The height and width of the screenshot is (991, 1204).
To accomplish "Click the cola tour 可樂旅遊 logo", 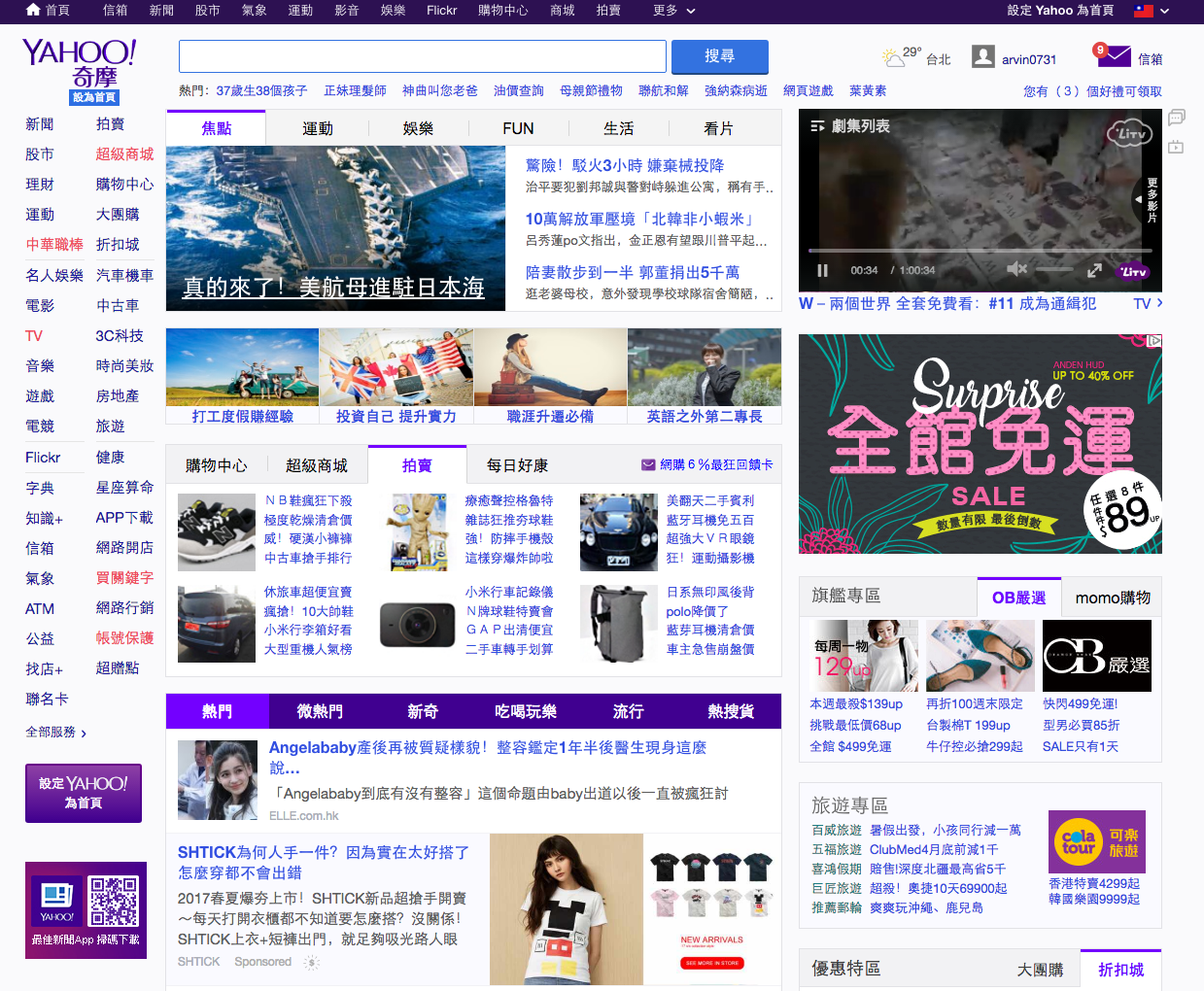I will pyautogui.click(x=1097, y=841).
